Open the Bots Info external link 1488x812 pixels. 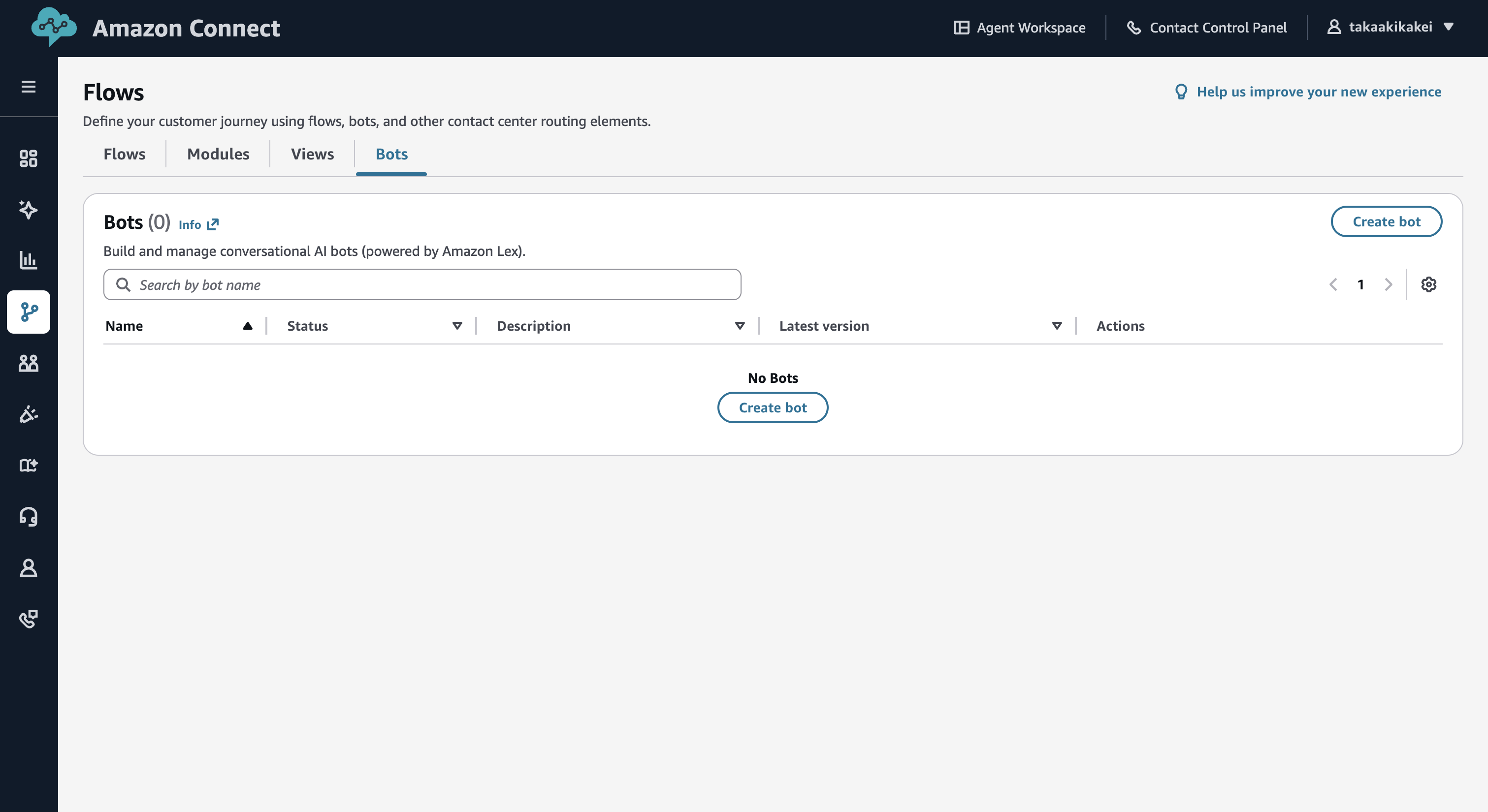198,224
